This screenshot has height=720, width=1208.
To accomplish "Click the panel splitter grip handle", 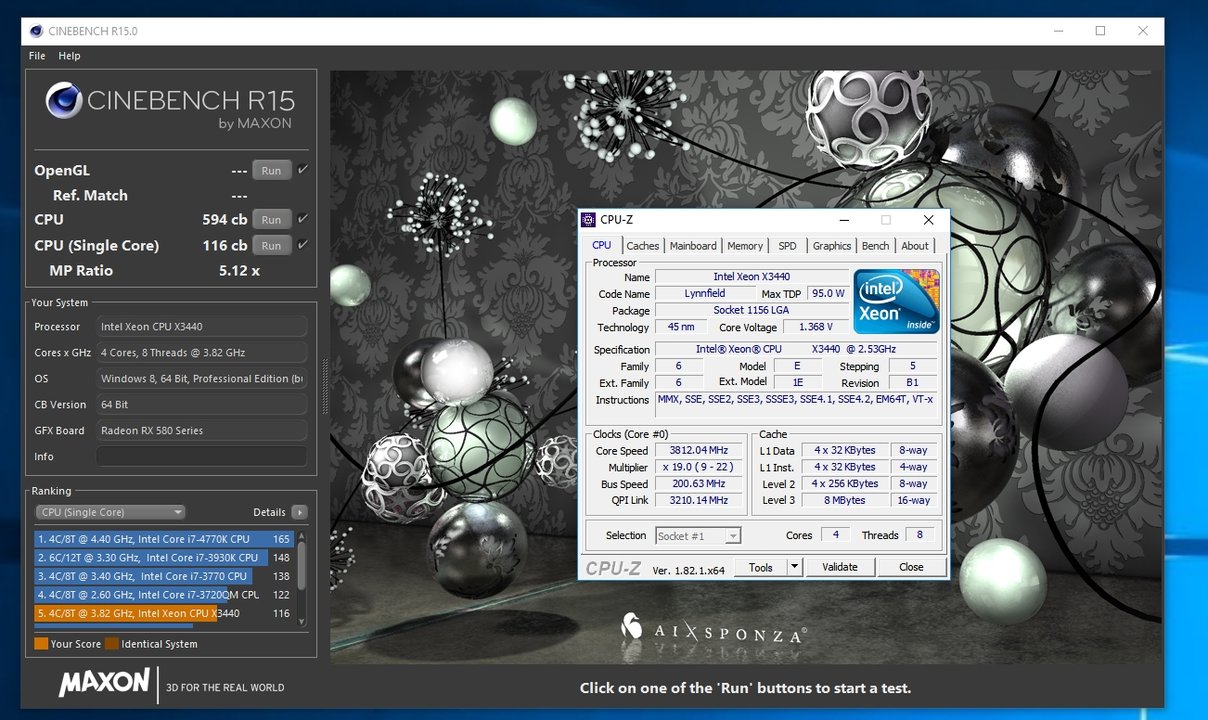I will [x=324, y=386].
